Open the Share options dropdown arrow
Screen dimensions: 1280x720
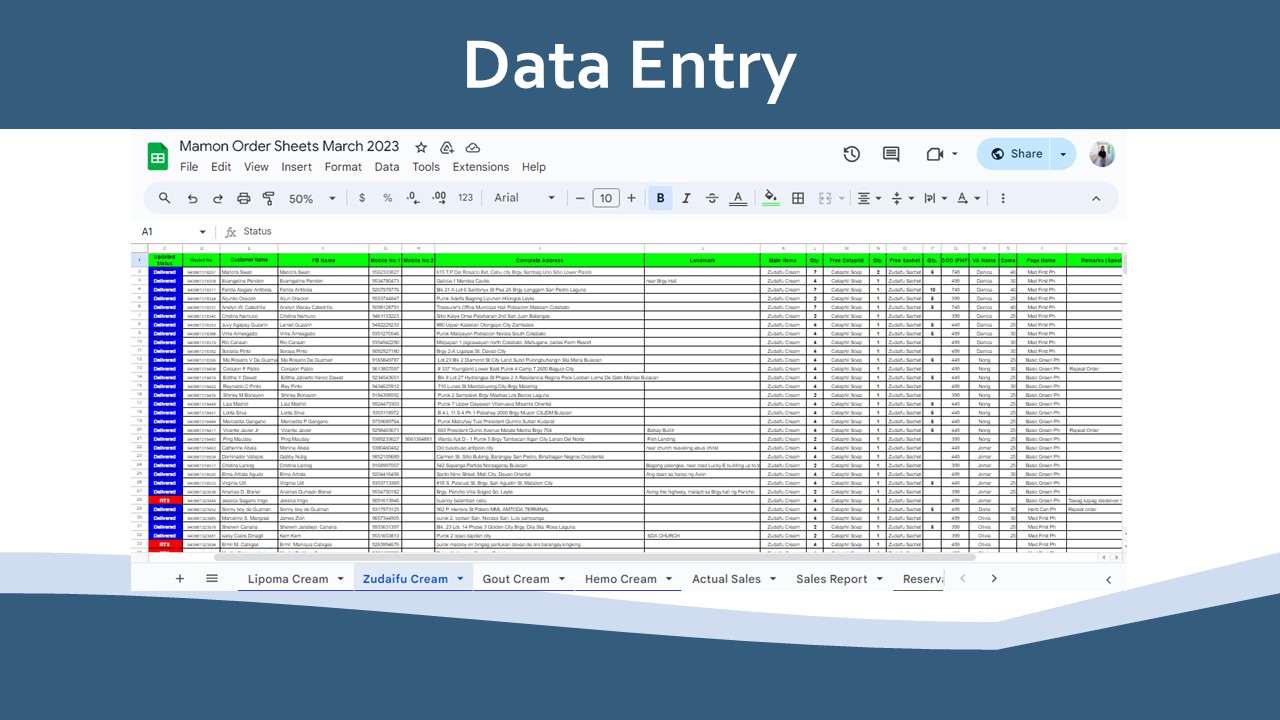point(1063,154)
